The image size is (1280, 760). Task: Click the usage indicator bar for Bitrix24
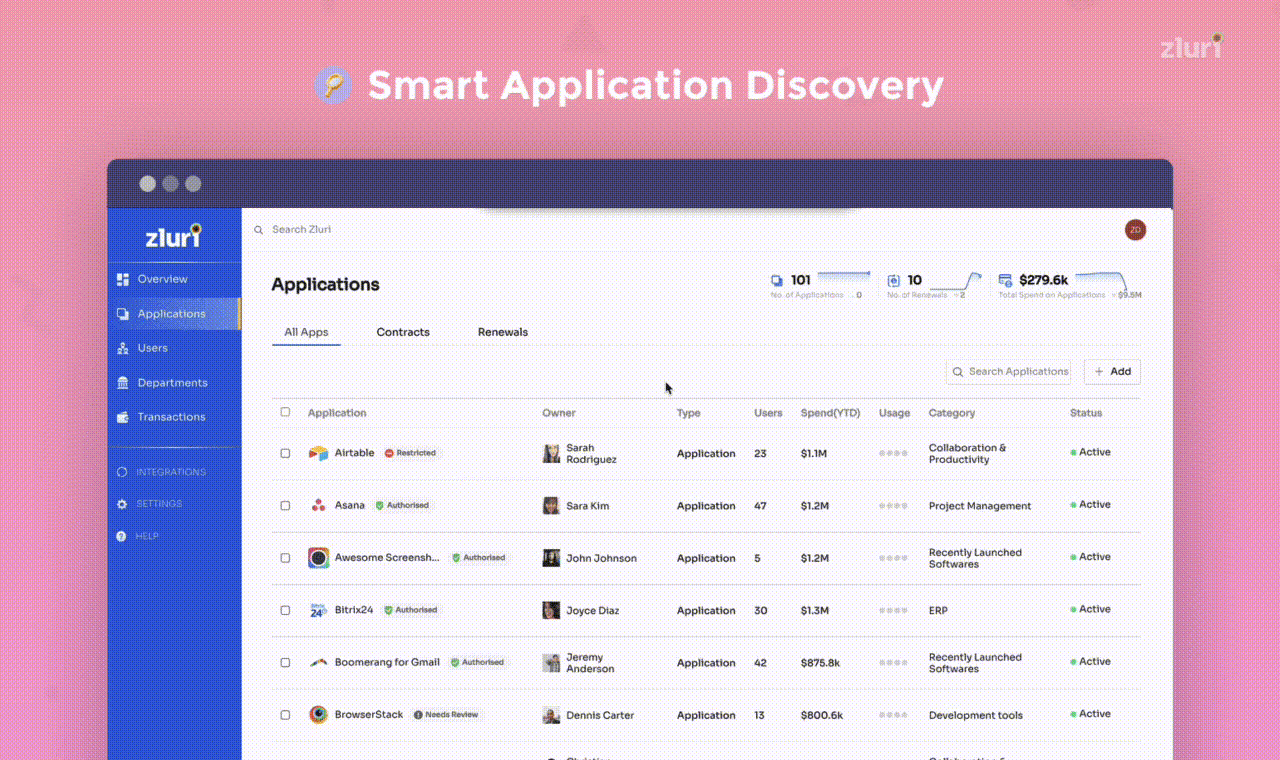pyautogui.click(x=892, y=610)
